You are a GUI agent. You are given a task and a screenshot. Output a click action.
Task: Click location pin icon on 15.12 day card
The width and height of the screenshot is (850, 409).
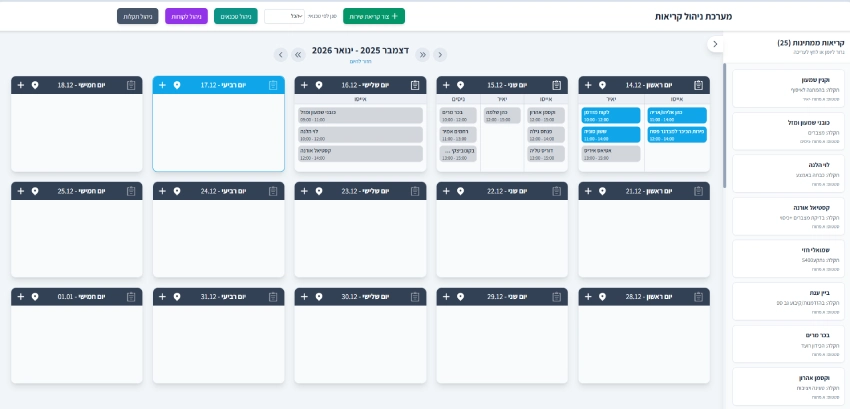tap(461, 85)
